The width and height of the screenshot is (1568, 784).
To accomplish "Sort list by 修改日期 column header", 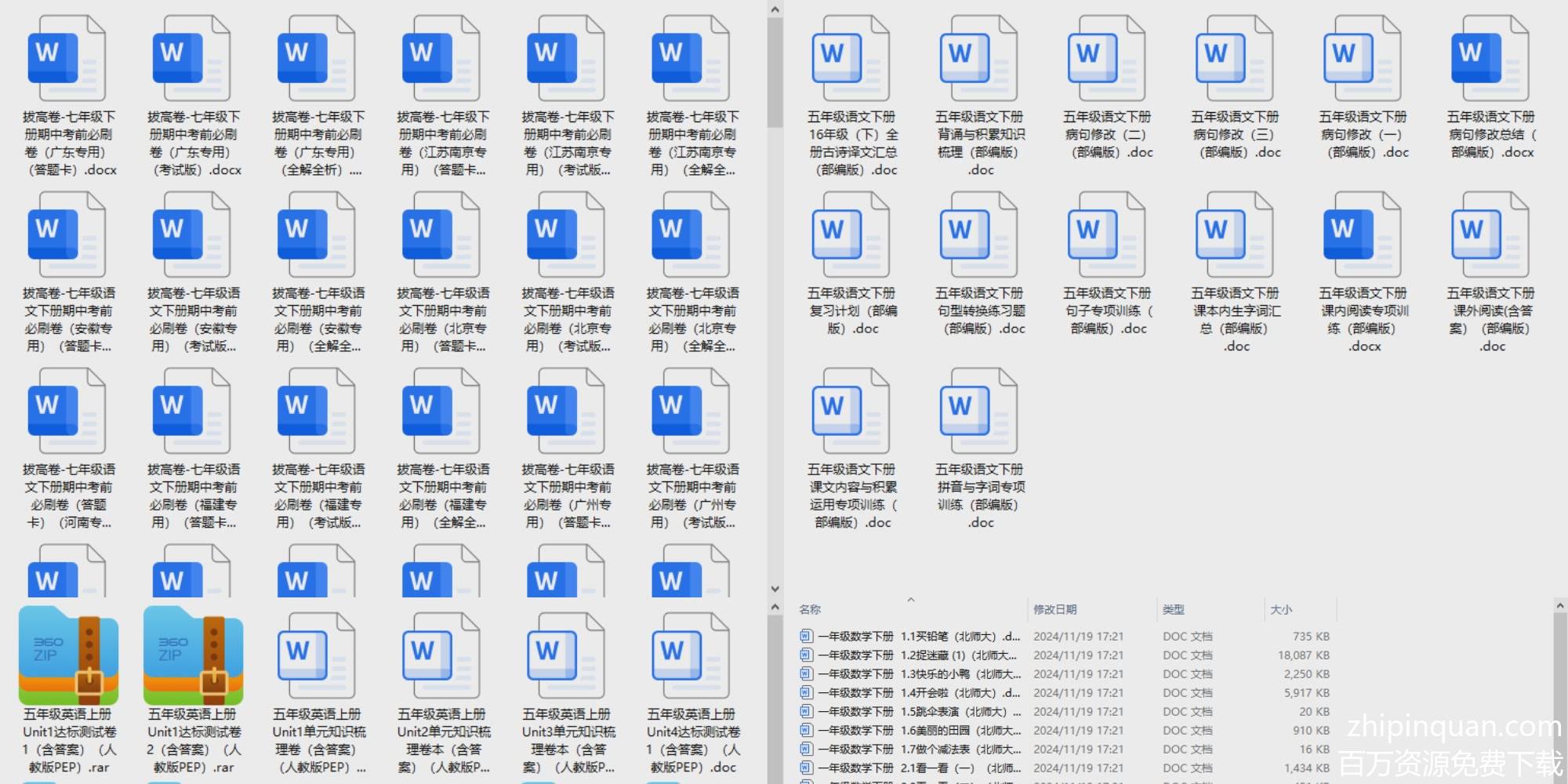I will tap(1054, 610).
